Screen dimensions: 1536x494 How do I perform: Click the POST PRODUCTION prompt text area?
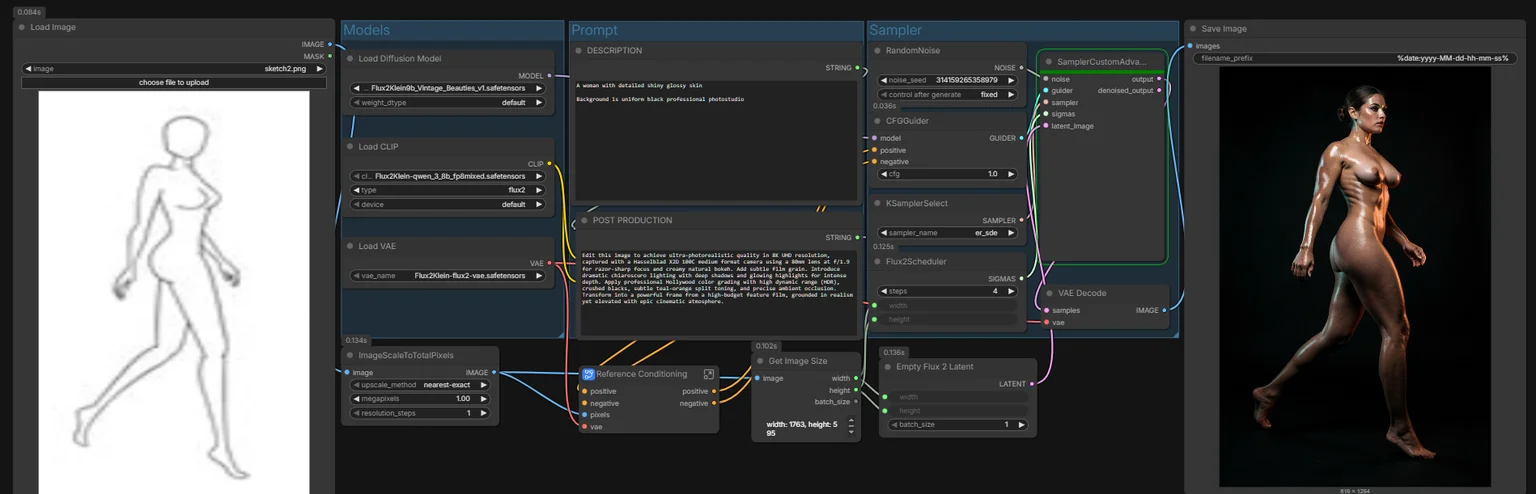tap(717, 291)
